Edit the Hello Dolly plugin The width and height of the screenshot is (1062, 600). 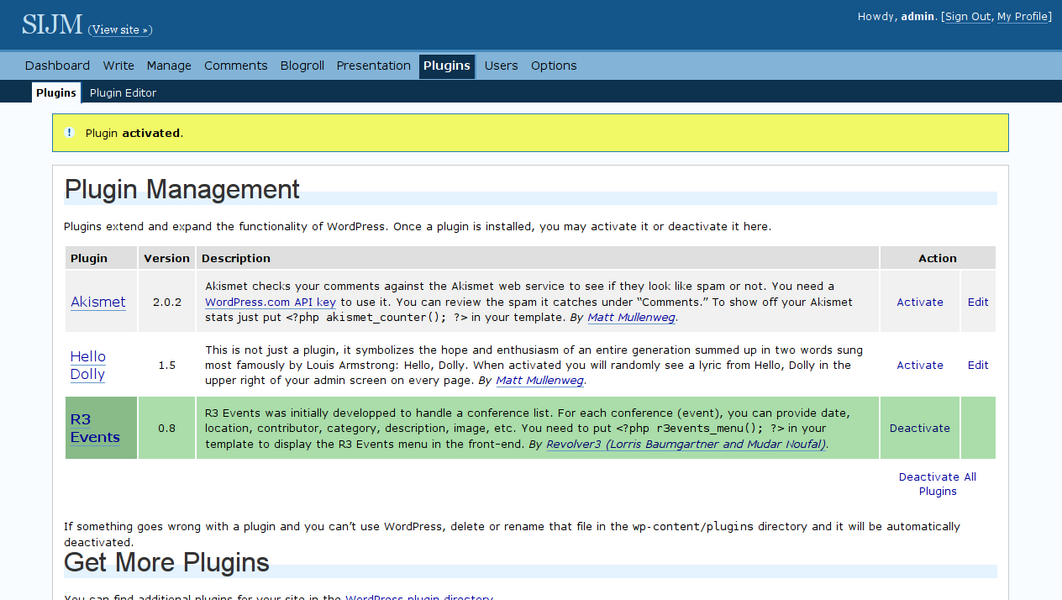tap(978, 365)
